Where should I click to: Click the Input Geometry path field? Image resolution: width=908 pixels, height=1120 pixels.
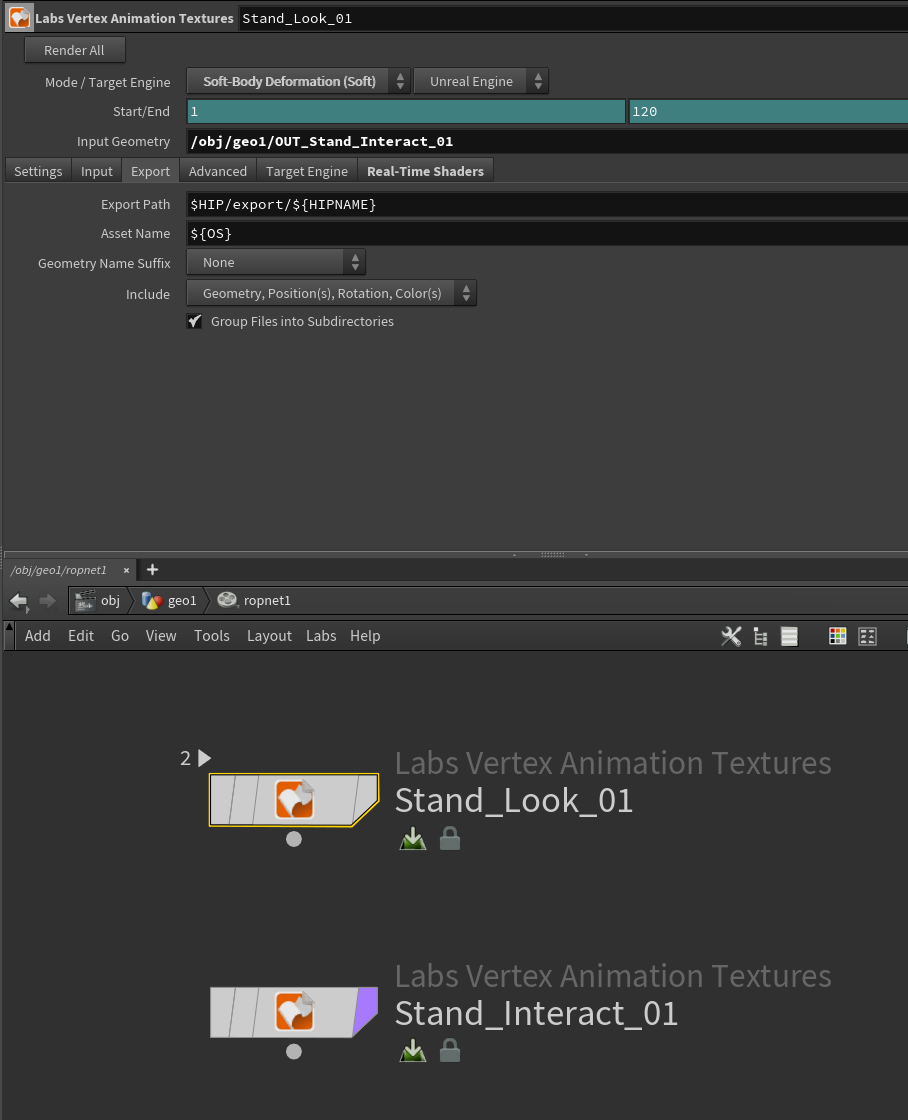tap(547, 141)
